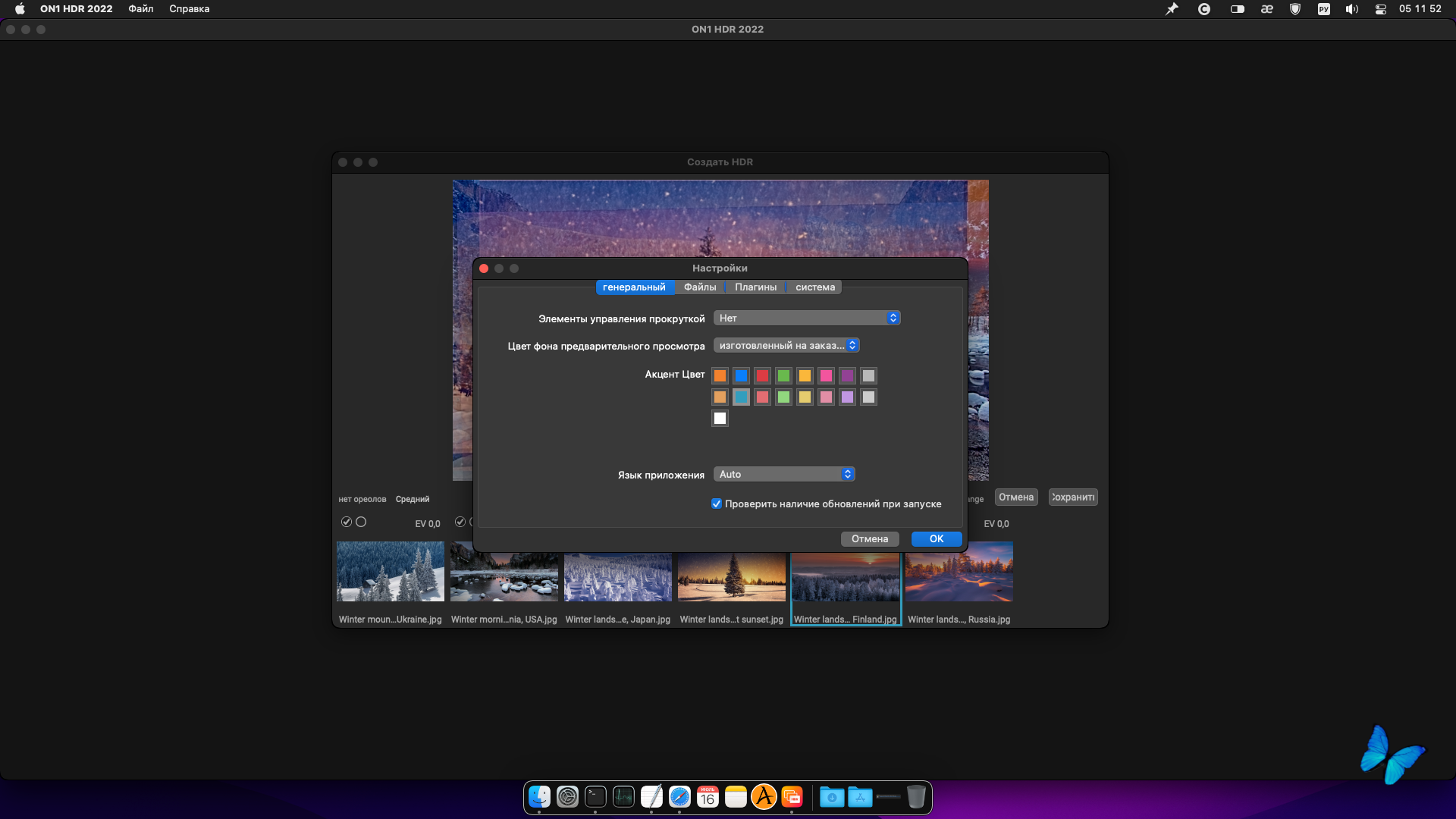Open System Preferences in the dock
The width and height of the screenshot is (1456, 819).
point(567,797)
